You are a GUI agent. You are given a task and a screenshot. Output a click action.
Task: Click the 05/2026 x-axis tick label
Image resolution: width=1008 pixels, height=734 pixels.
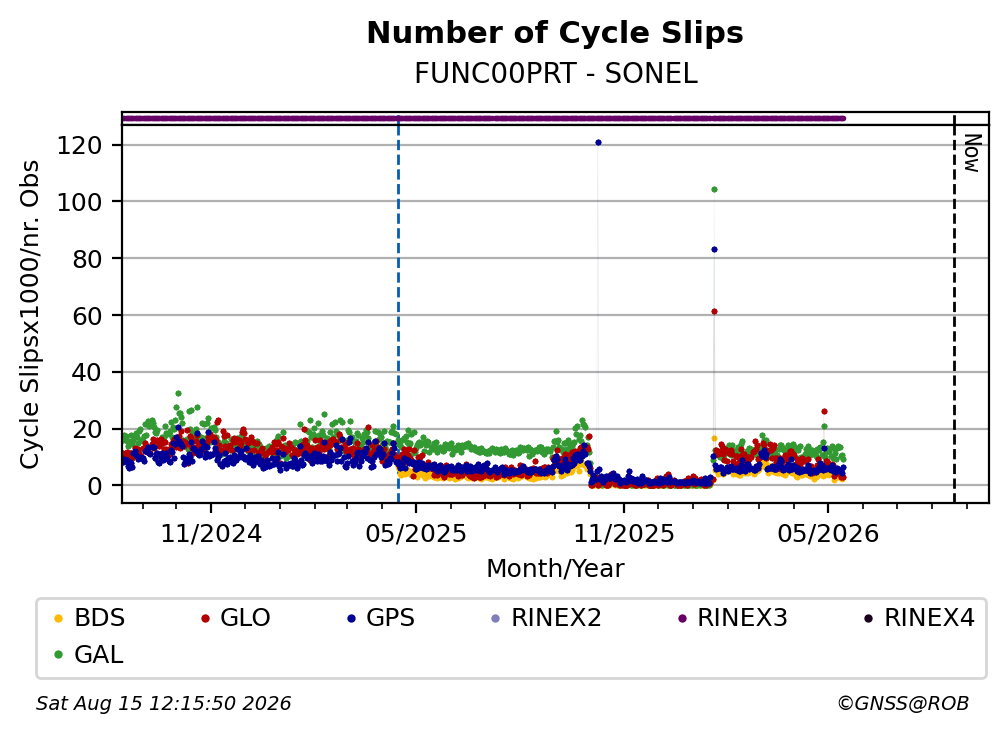pos(828,533)
